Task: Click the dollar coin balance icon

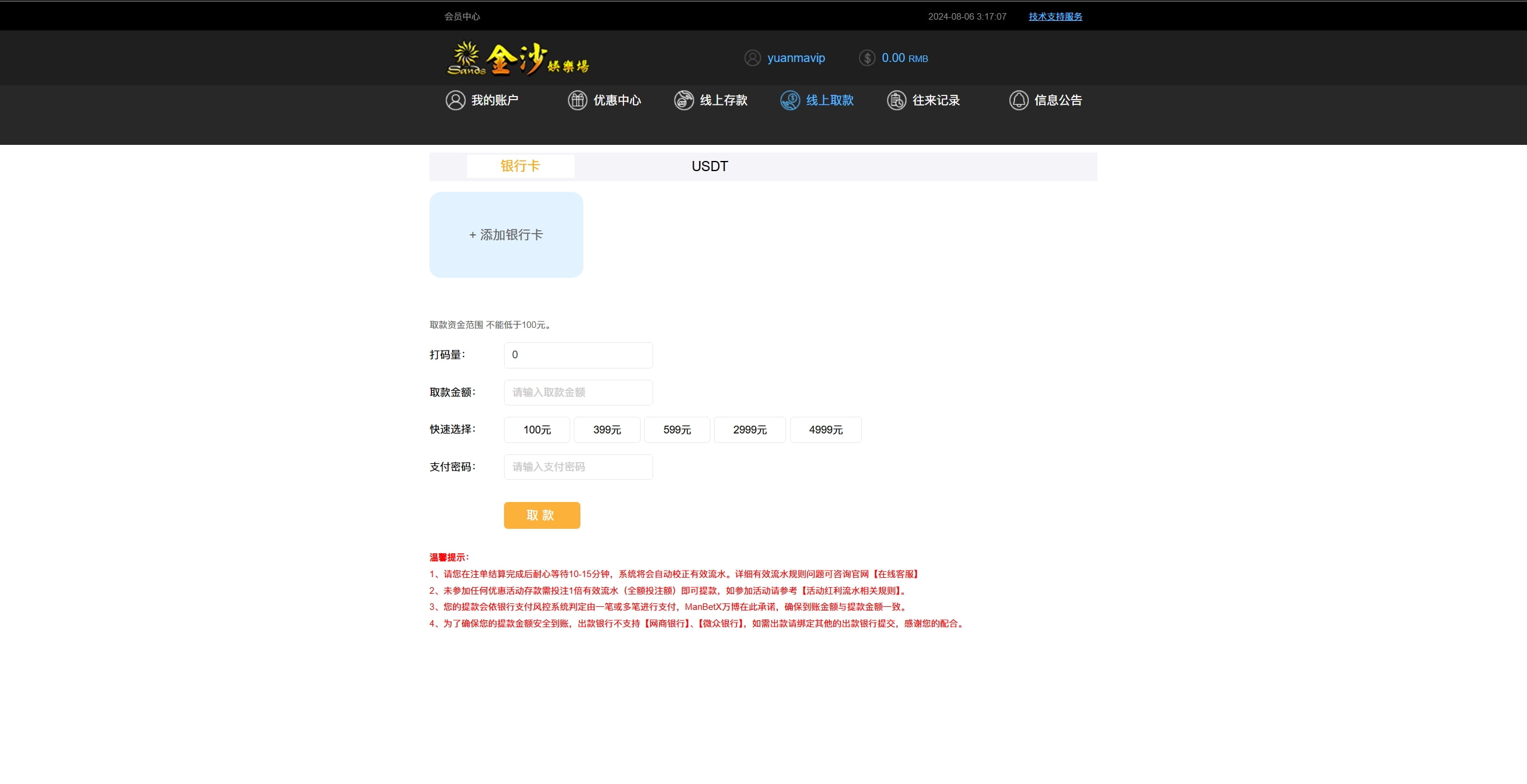Action: coord(867,58)
